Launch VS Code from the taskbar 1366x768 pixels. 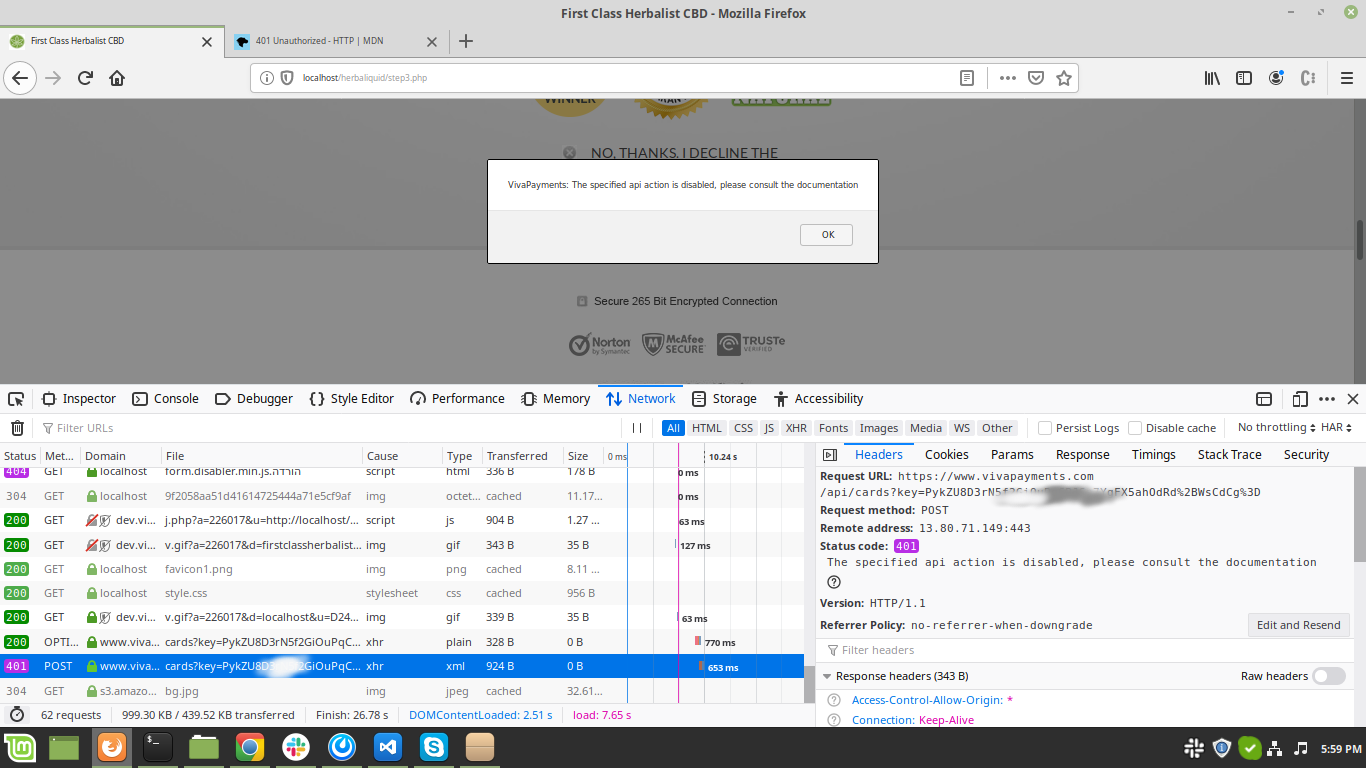click(387, 747)
